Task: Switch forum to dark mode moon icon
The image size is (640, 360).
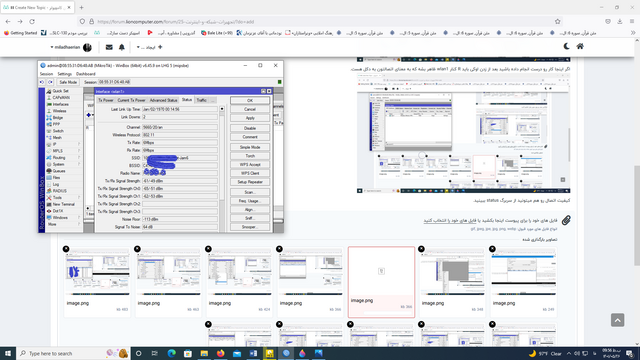Action: 566,47
